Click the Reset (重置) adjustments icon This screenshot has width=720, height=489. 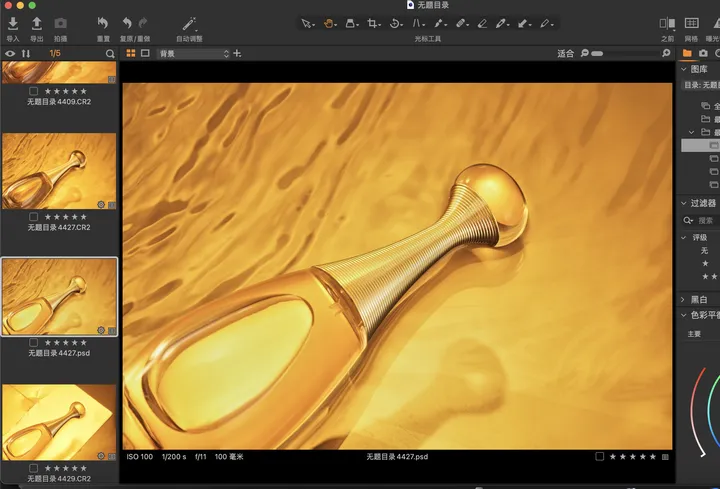coord(103,22)
